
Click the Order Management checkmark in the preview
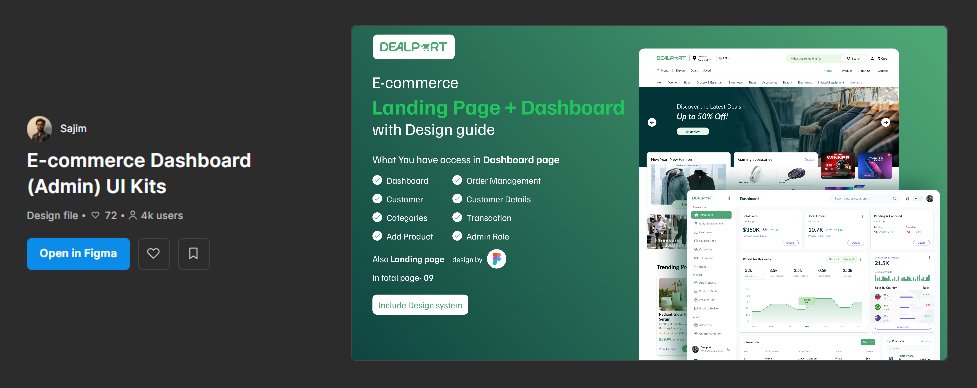(457, 180)
